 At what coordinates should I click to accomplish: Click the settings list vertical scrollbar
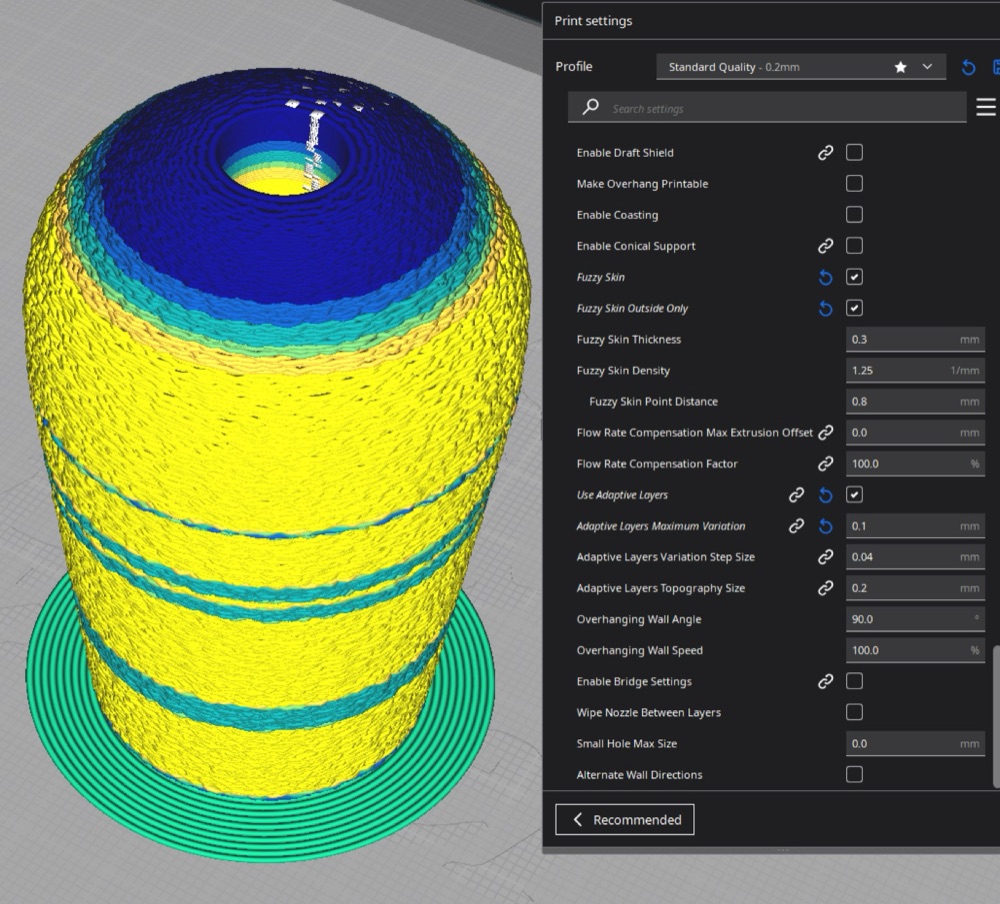(x=996, y=716)
